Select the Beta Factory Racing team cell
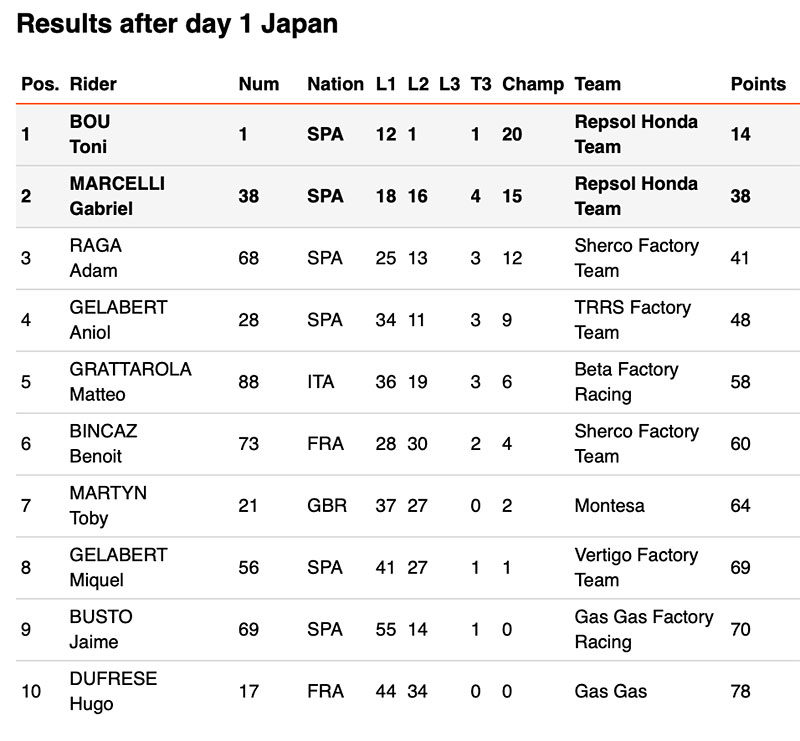The width and height of the screenshot is (800, 741). [x=626, y=381]
